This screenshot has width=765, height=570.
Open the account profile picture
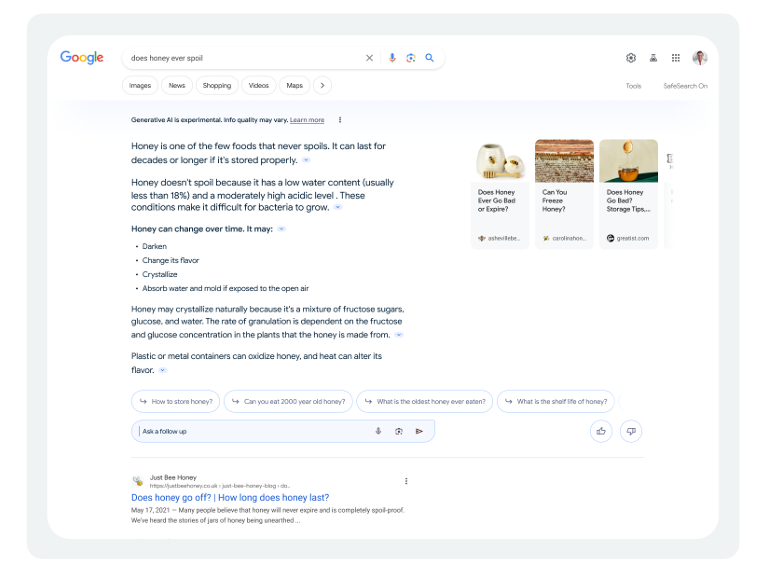click(700, 58)
